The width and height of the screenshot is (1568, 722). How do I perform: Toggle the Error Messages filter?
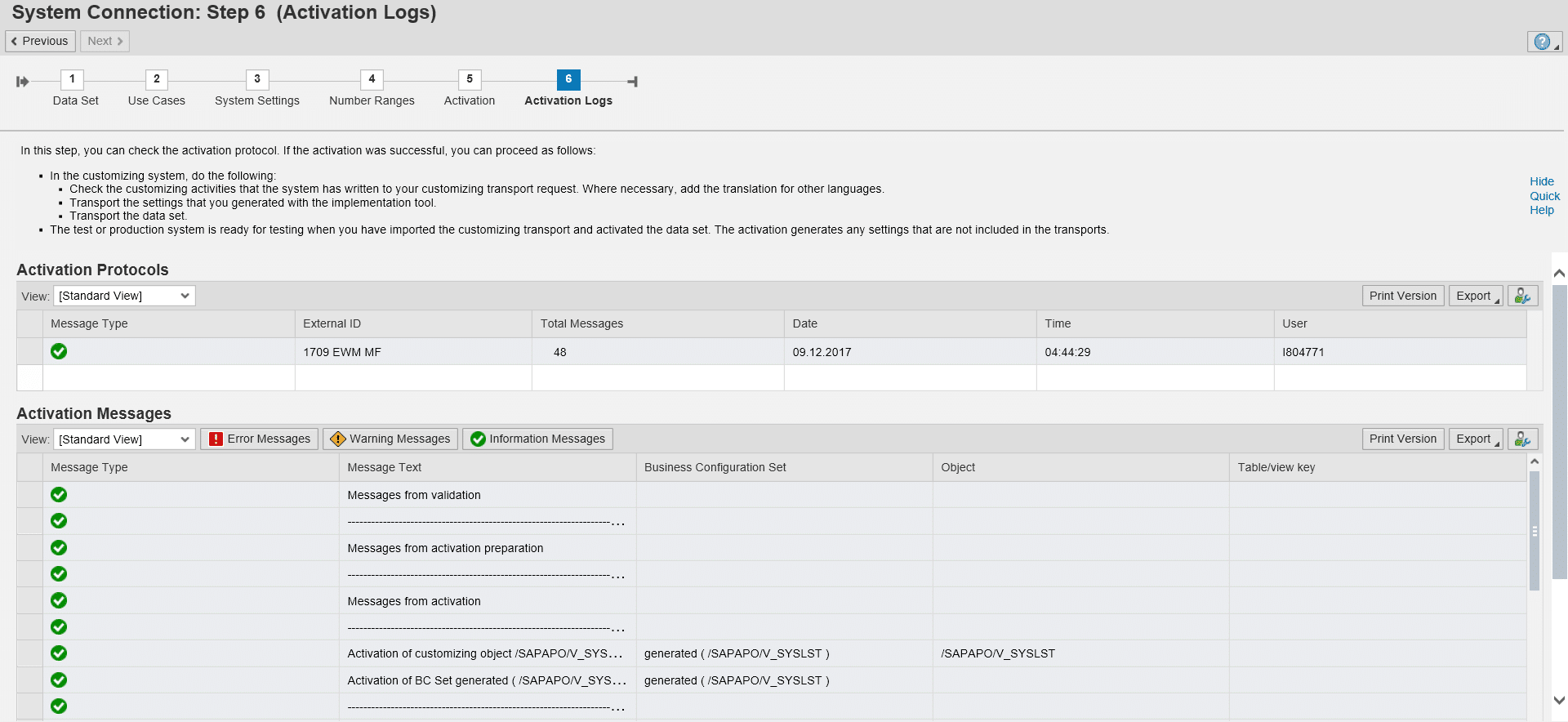pyautogui.click(x=260, y=439)
